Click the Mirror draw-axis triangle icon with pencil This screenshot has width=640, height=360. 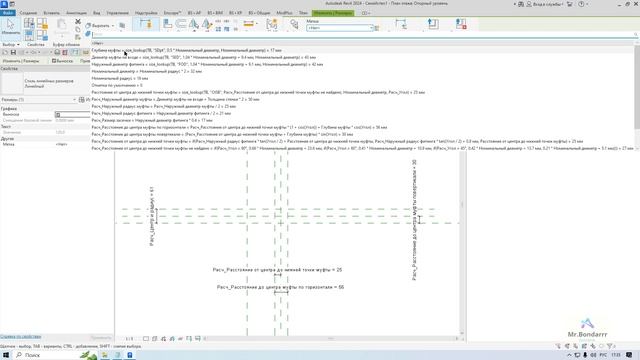click(x=207, y=24)
